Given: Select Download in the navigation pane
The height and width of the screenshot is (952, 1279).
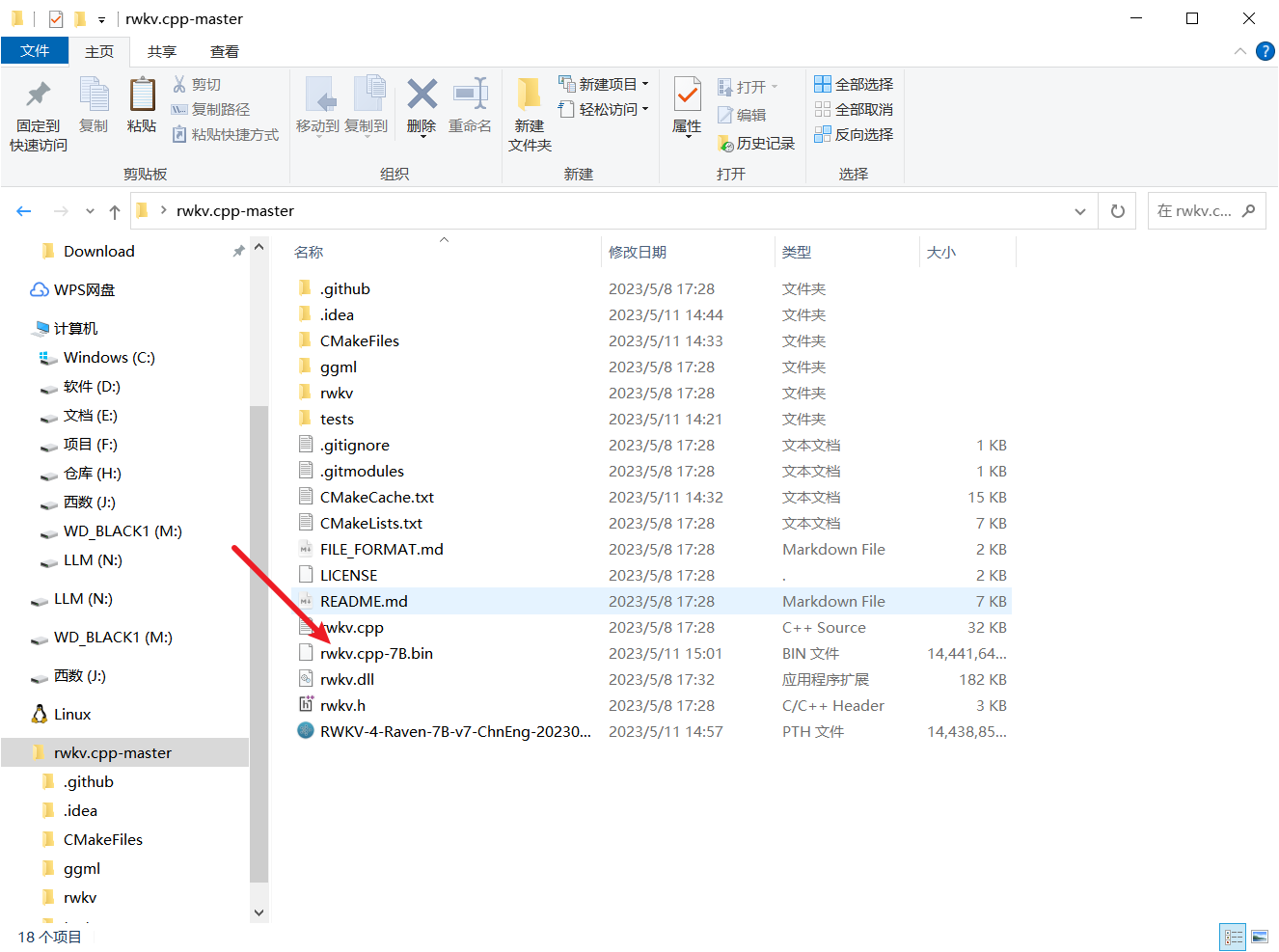Looking at the screenshot, I should (99, 251).
